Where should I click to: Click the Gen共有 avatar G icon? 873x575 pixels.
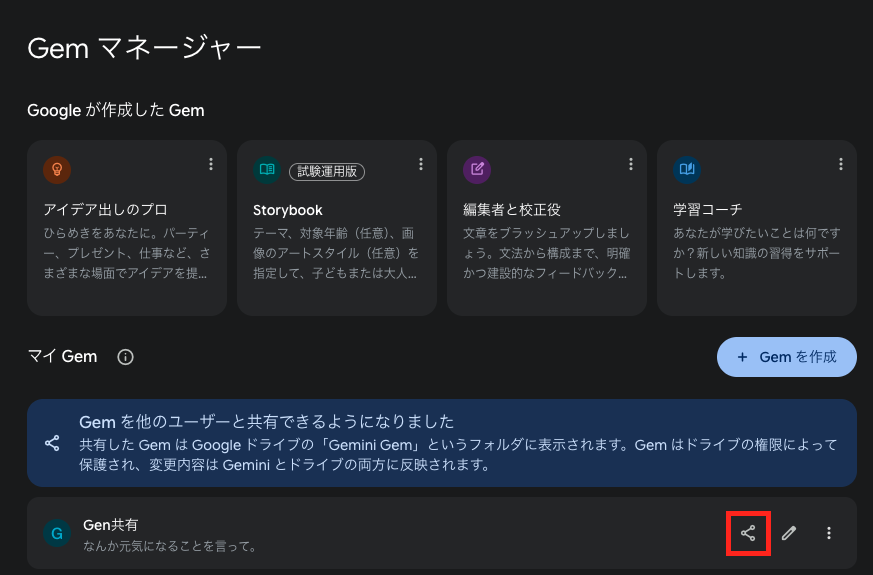coord(57,533)
